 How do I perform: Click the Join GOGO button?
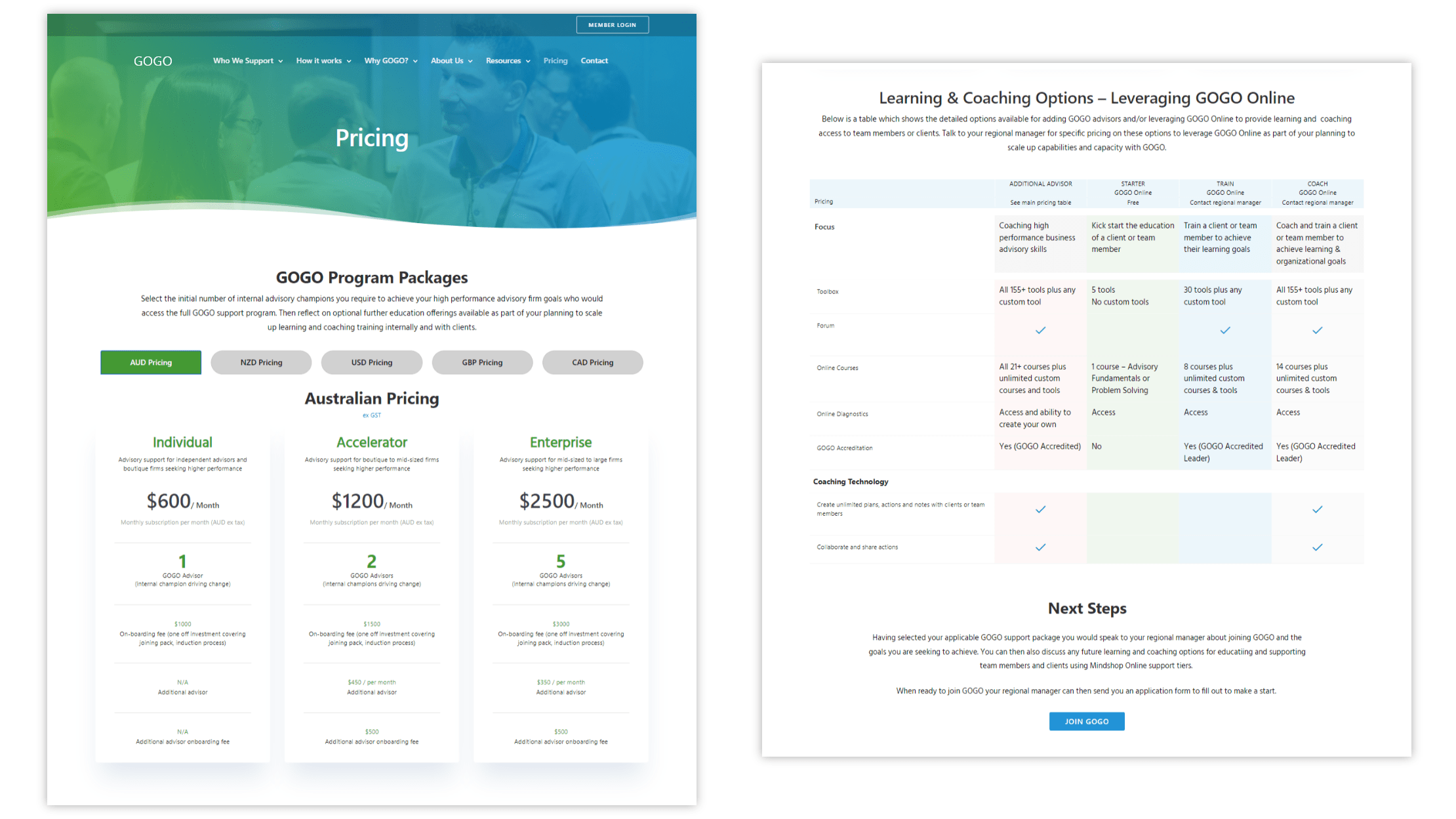point(1087,721)
